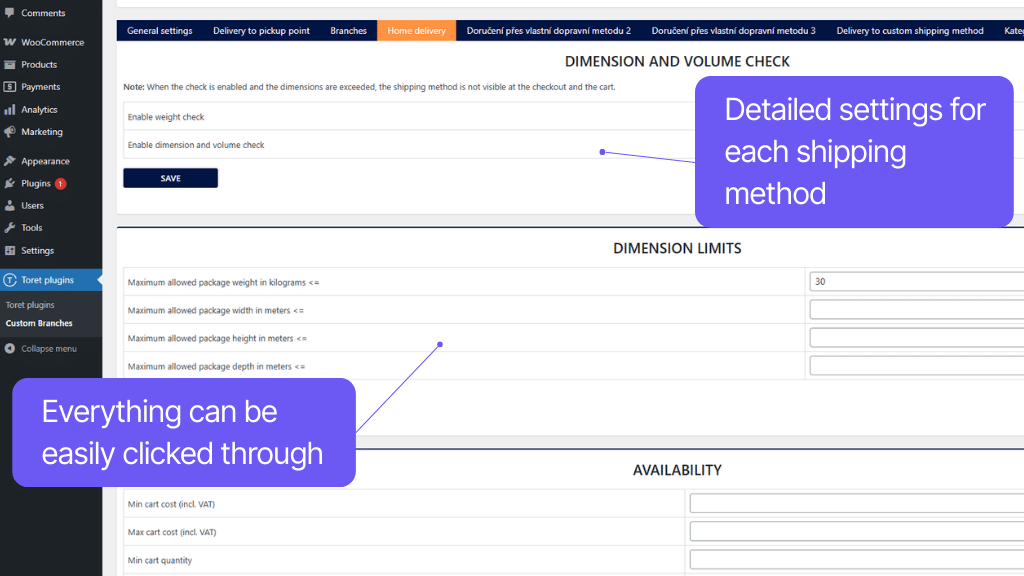1024x576 pixels.
Task: Click the 'Enable weight check' label
Action: point(166,117)
